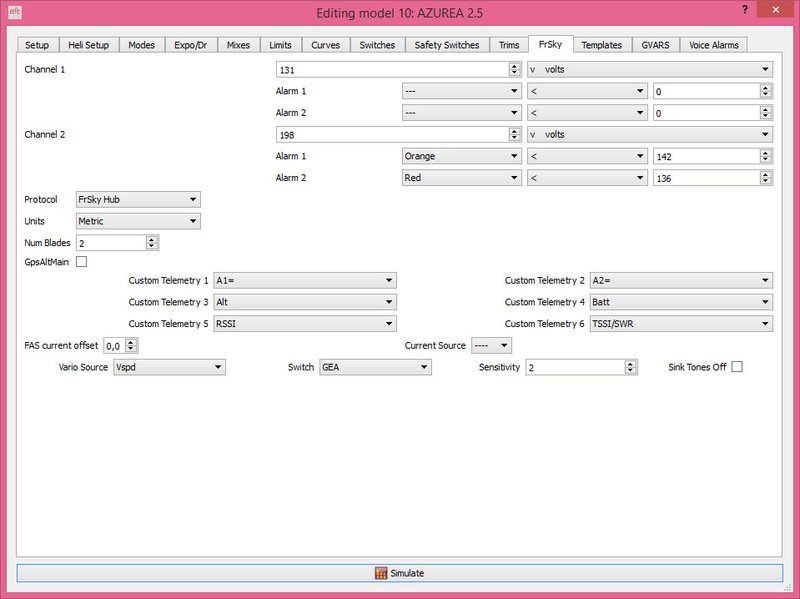Open the Voice Alarms tab
800x599 pixels.
coord(714,45)
